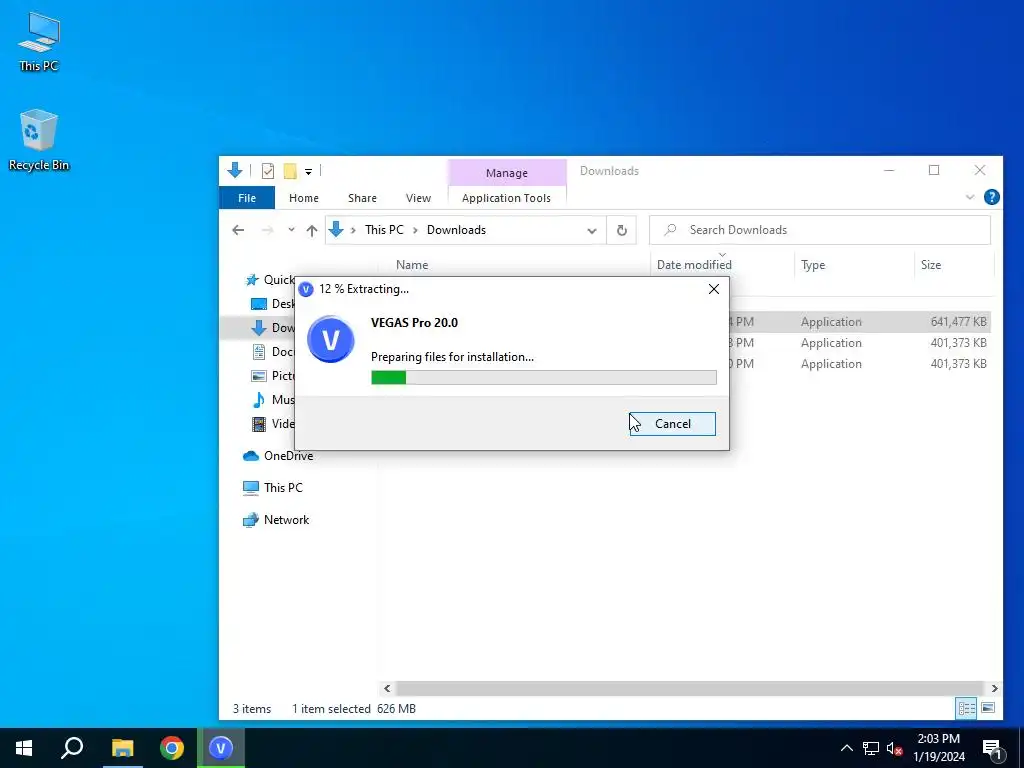Cancel the VEGAS Pro extraction
This screenshot has height=768, width=1024.
pyautogui.click(x=672, y=424)
